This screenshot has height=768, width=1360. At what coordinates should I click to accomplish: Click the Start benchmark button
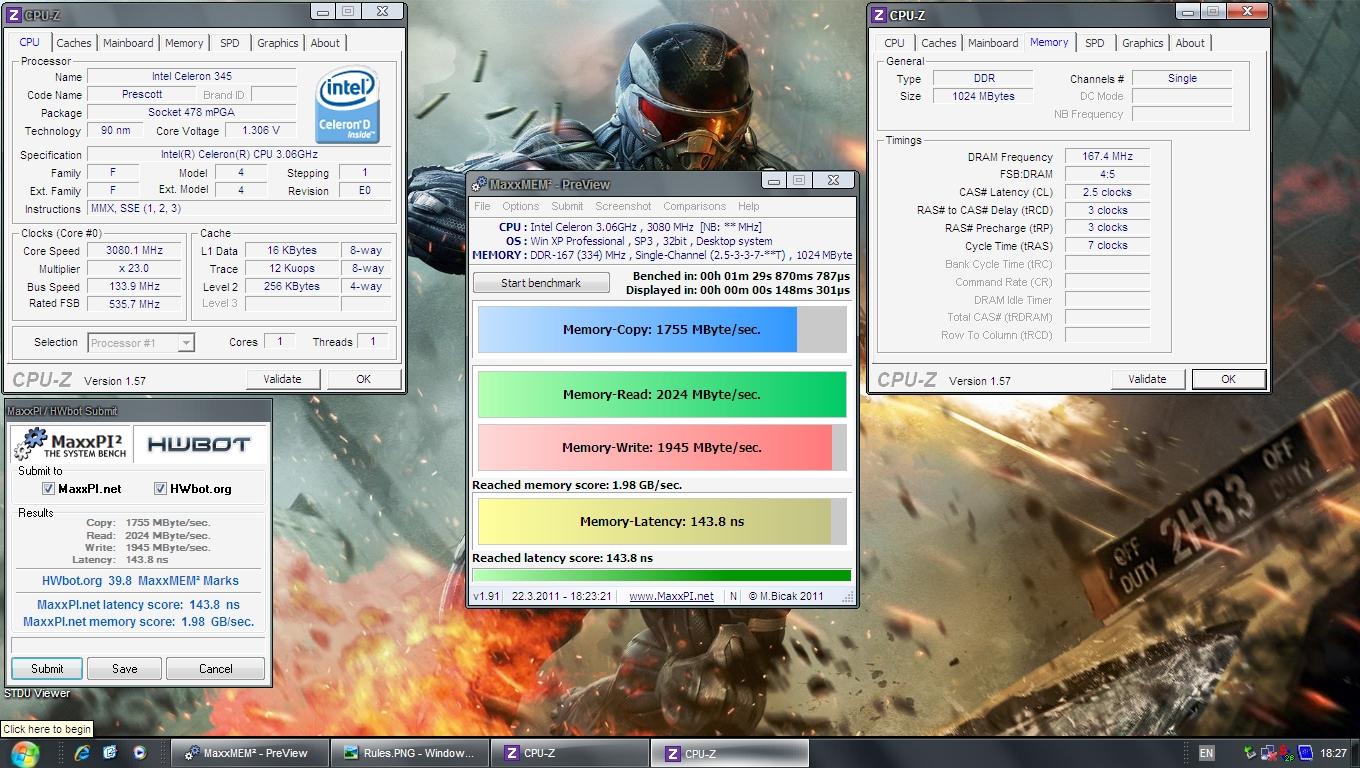click(541, 283)
